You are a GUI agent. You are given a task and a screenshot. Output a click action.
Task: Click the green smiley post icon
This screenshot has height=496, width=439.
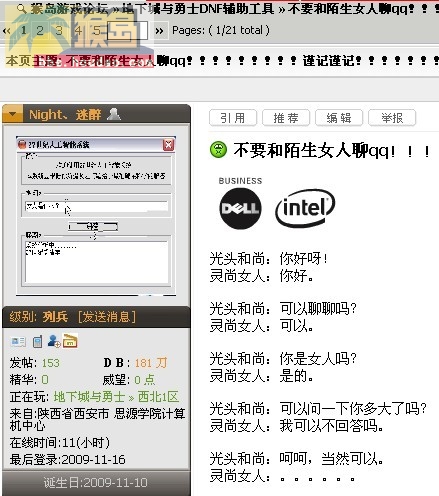point(218,150)
